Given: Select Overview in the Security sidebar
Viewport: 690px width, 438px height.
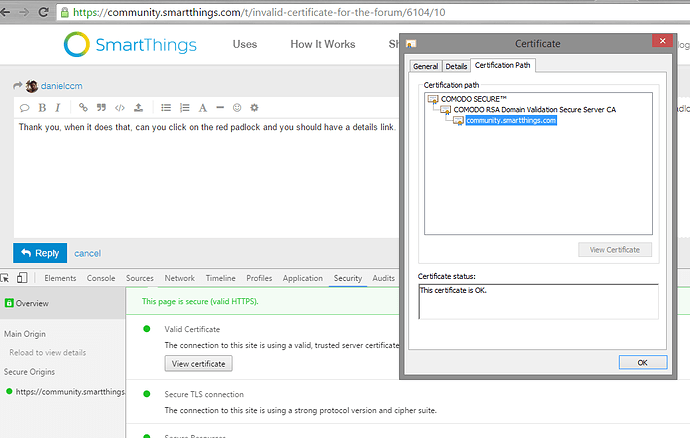Looking at the screenshot, I should pyautogui.click(x=62, y=303).
